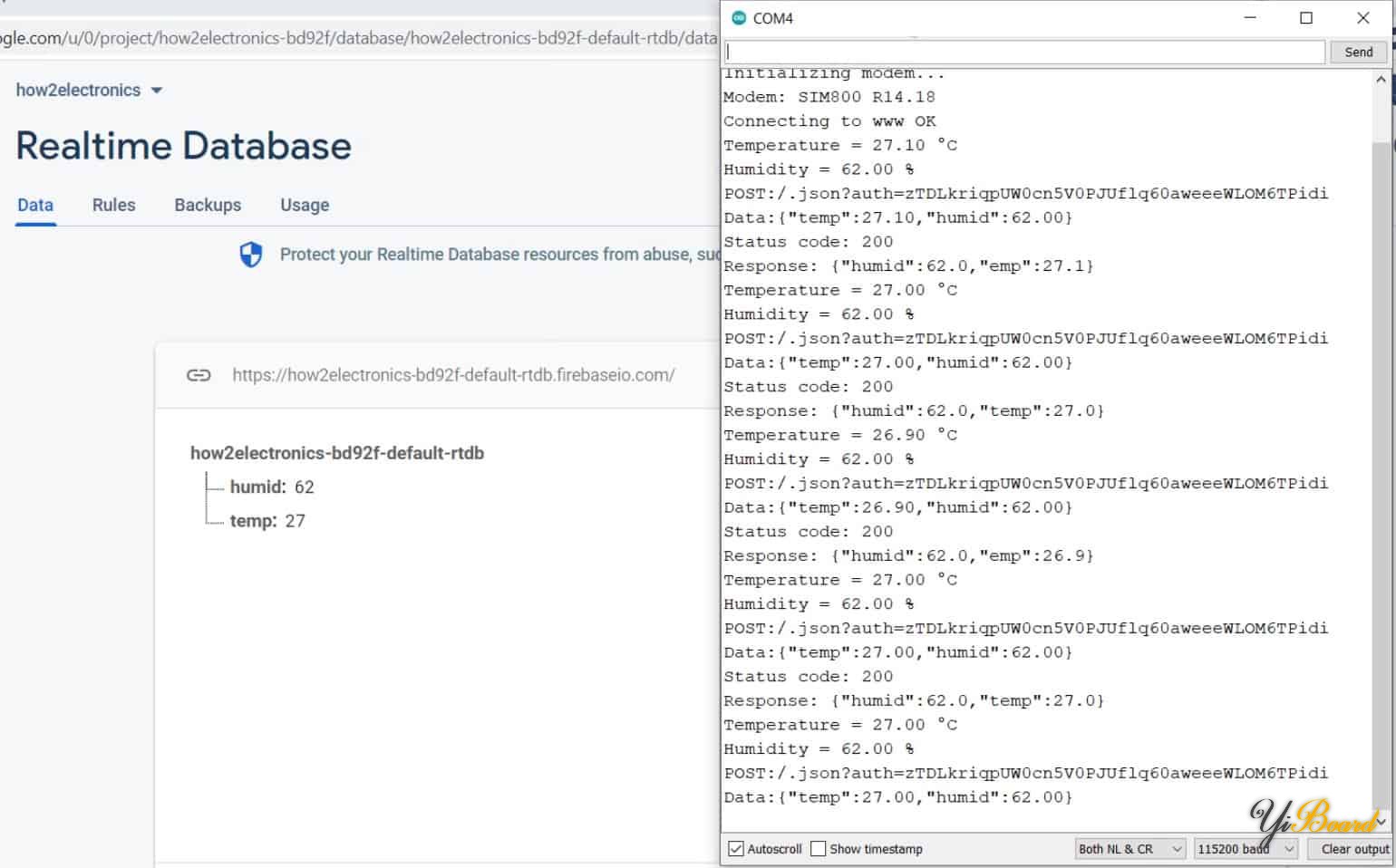This screenshot has height=868, width=1396.
Task: Select the how2electronics-bd92f-default-rtdb root node
Action: coord(337,453)
